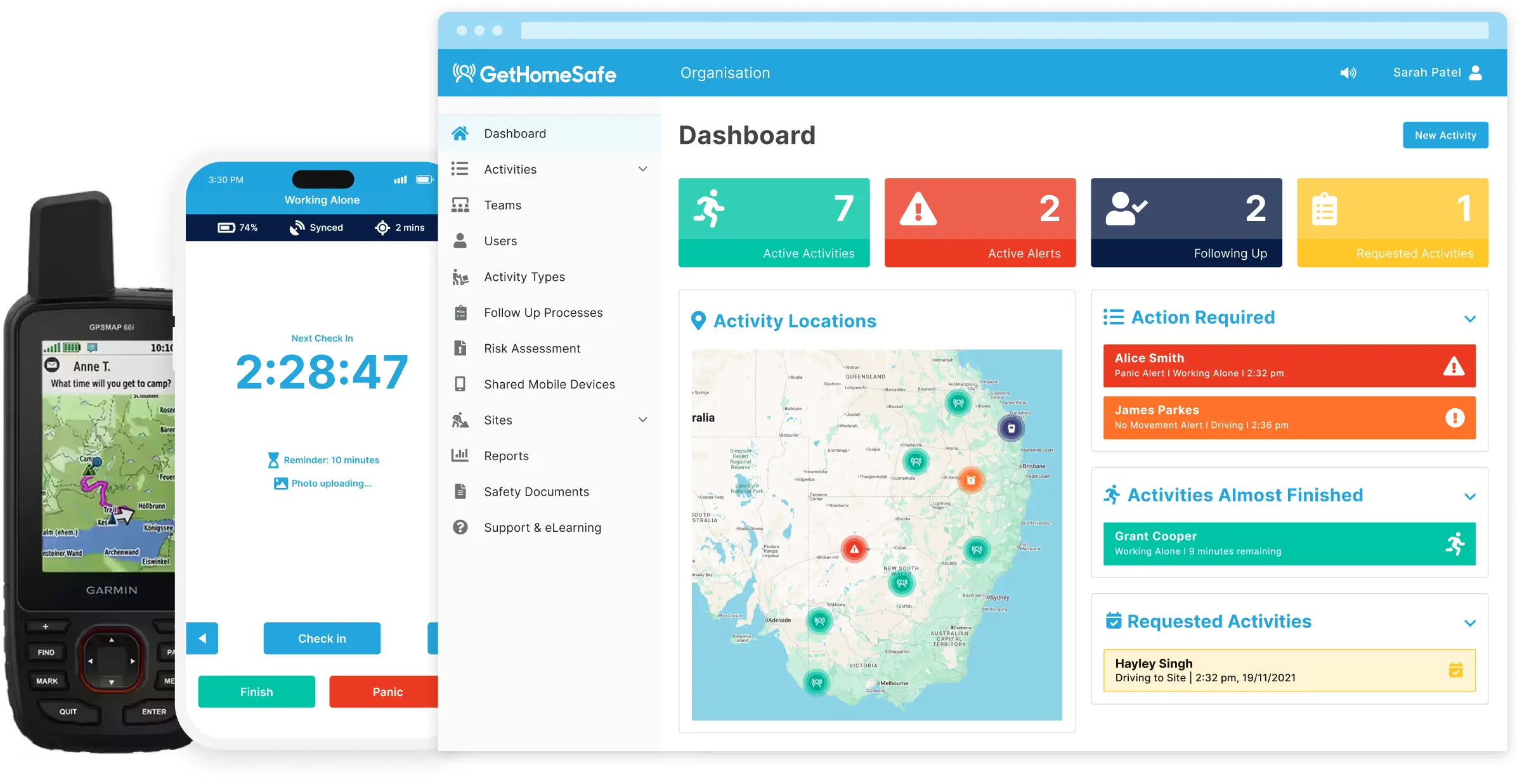Image resolution: width=1522 pixels, height=784 pixels.
Task: Click the red panic alert map marker
Action: point(854,549)
